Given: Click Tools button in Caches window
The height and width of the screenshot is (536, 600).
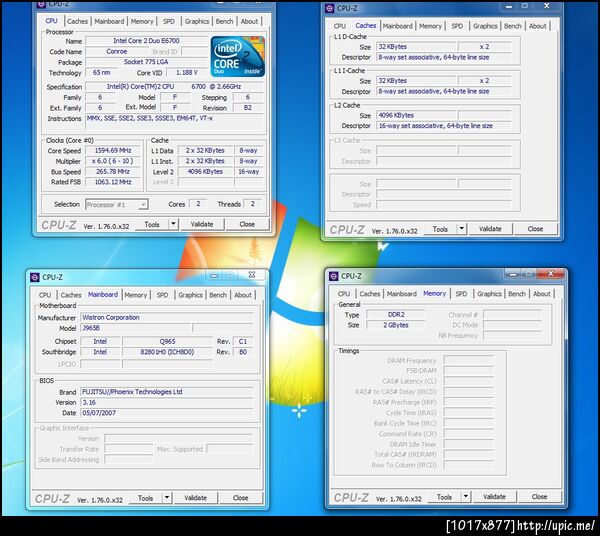Looking at the screenshot, I should pos(440,229).
